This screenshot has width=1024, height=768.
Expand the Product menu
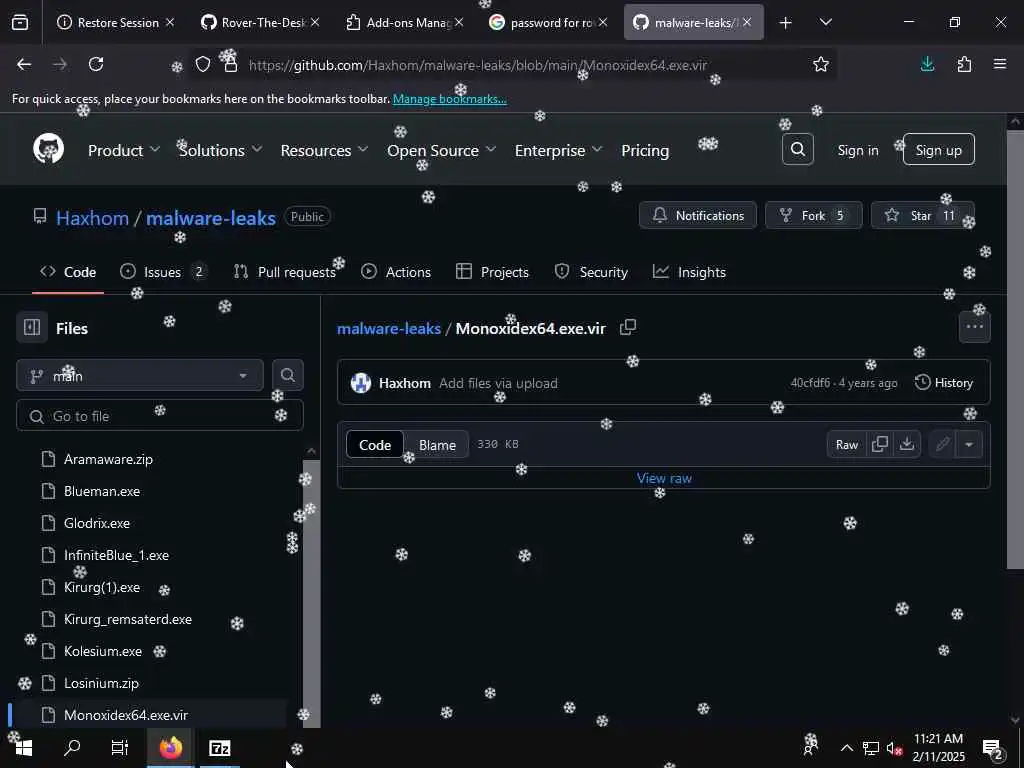[x=123, y=150]
